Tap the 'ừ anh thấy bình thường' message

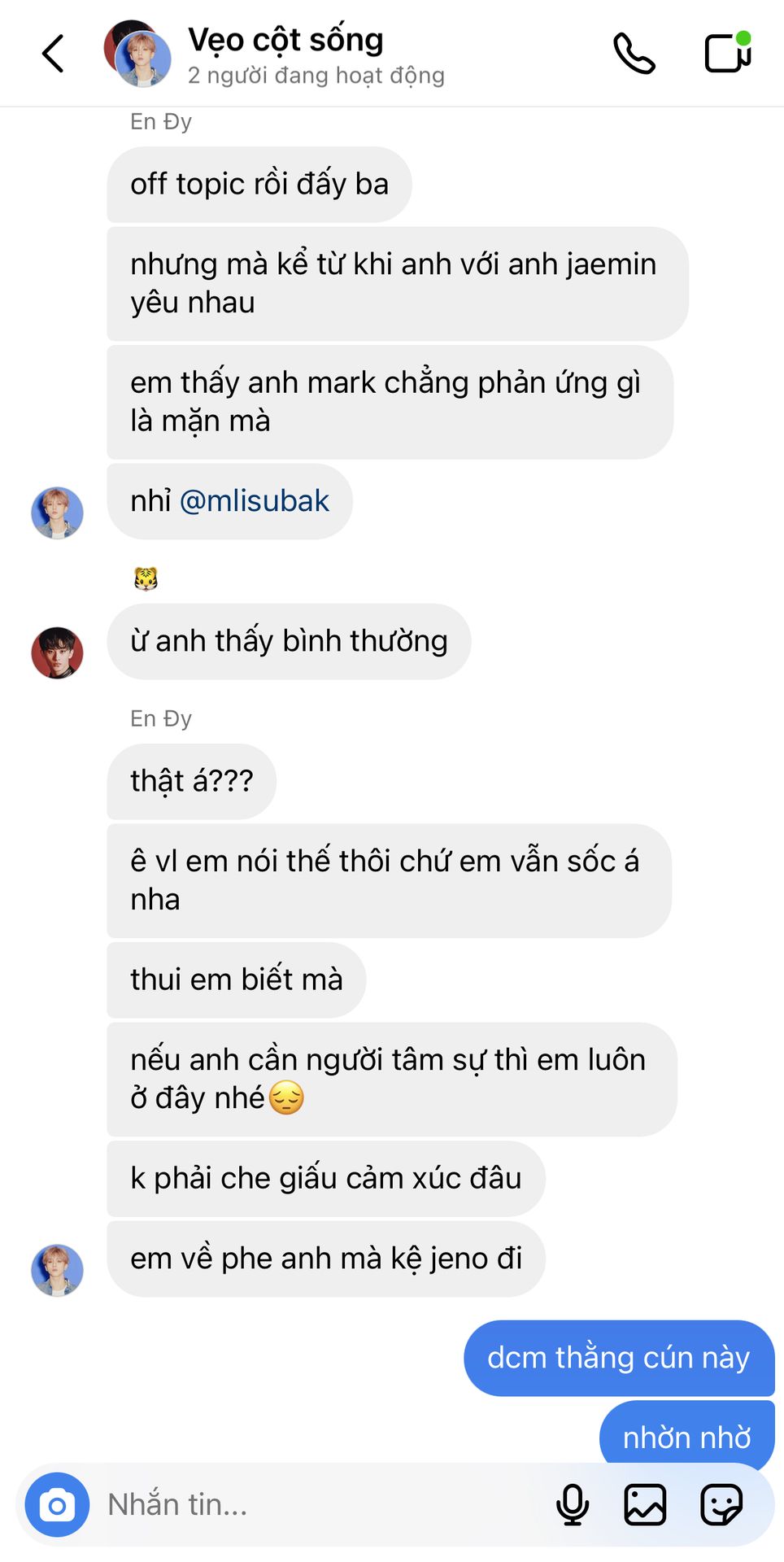(289, 641)
